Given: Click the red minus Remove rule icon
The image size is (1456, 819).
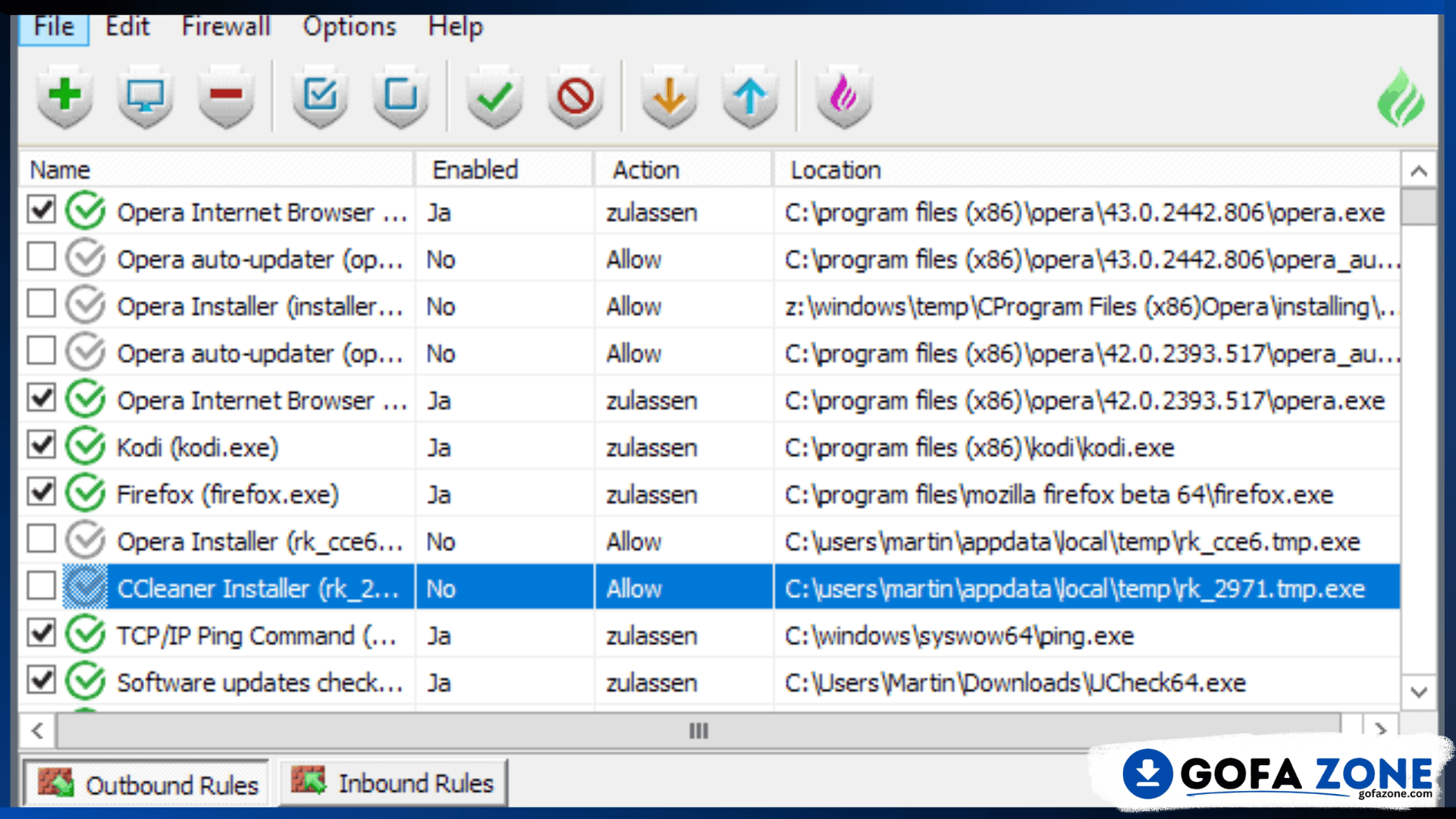Looking at the screenshot, I should coord(226,96).
